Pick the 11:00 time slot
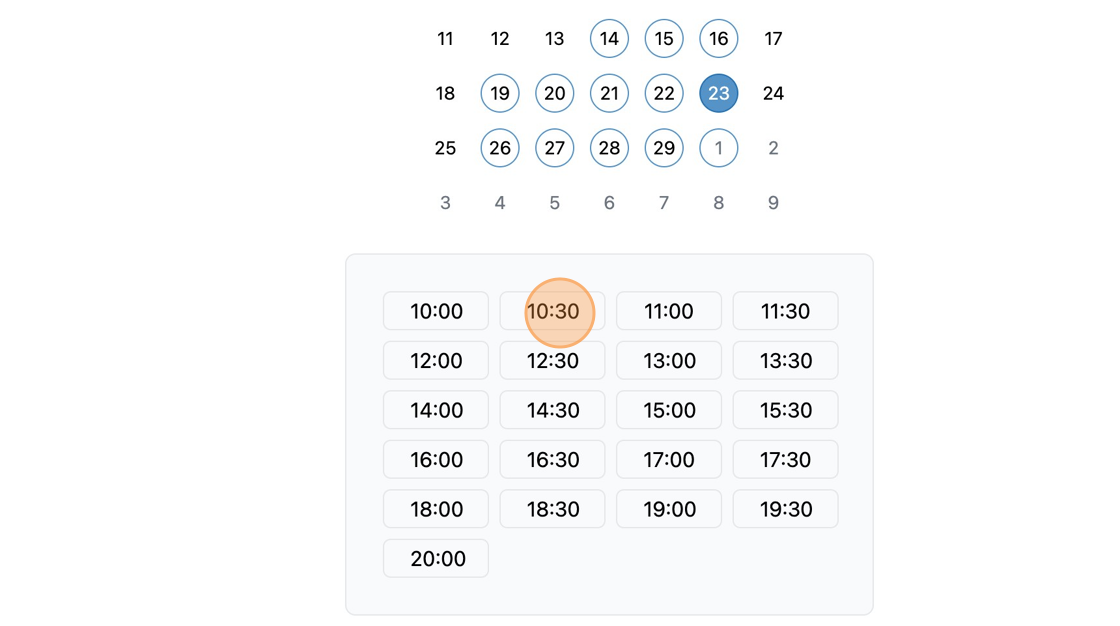The height and width of the screenshot is (626, 1120). coord(669,311)
